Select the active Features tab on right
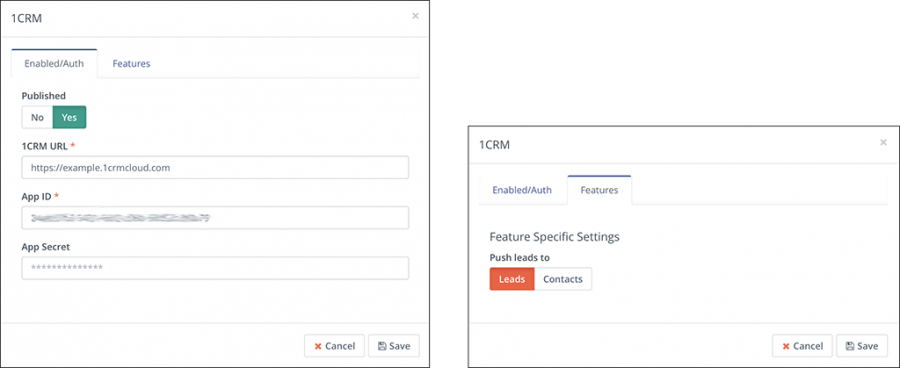 click(599, 190)
